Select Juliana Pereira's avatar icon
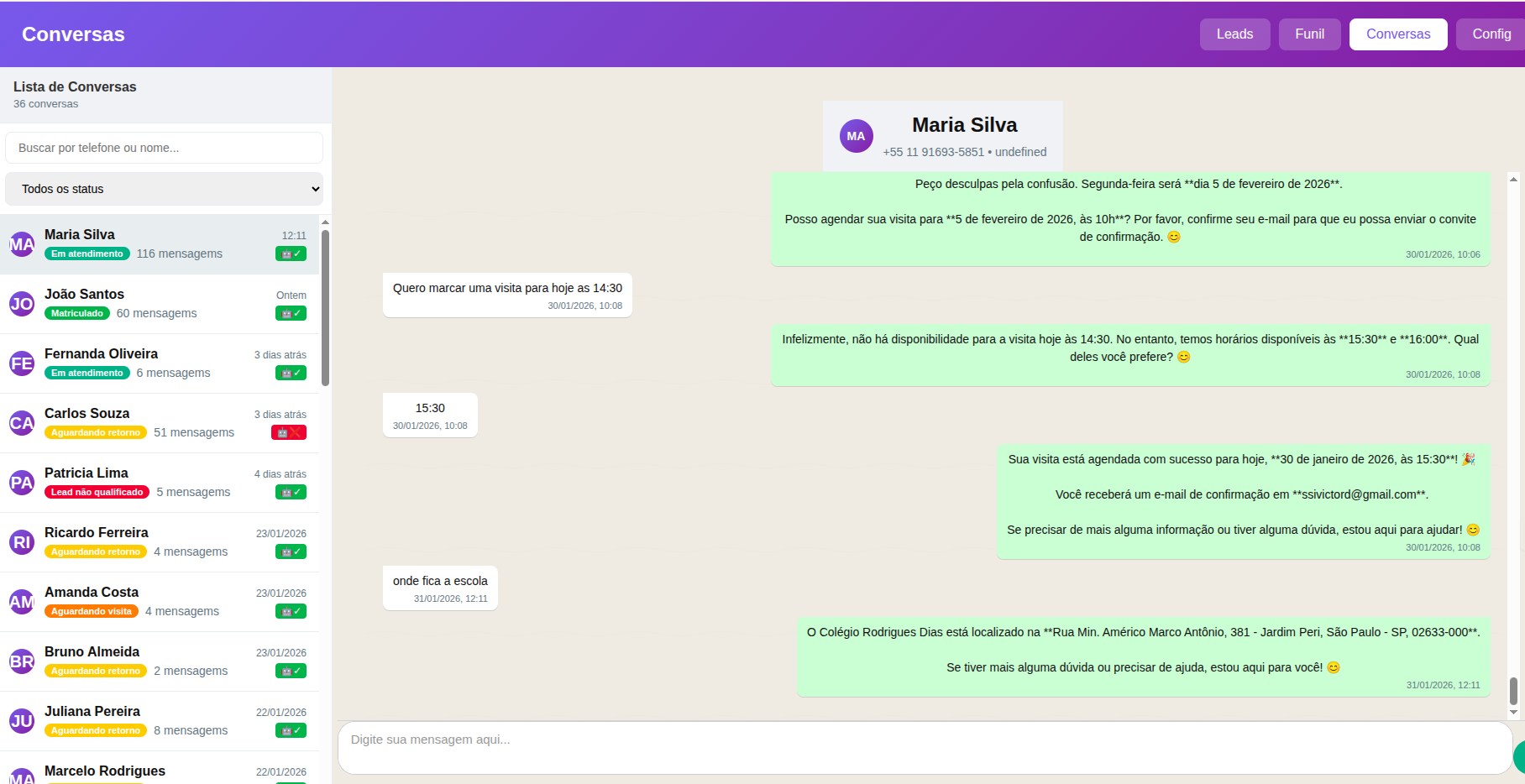This screenshot has width=1525, height=784. pyautogui.click(x=22, y=721)
